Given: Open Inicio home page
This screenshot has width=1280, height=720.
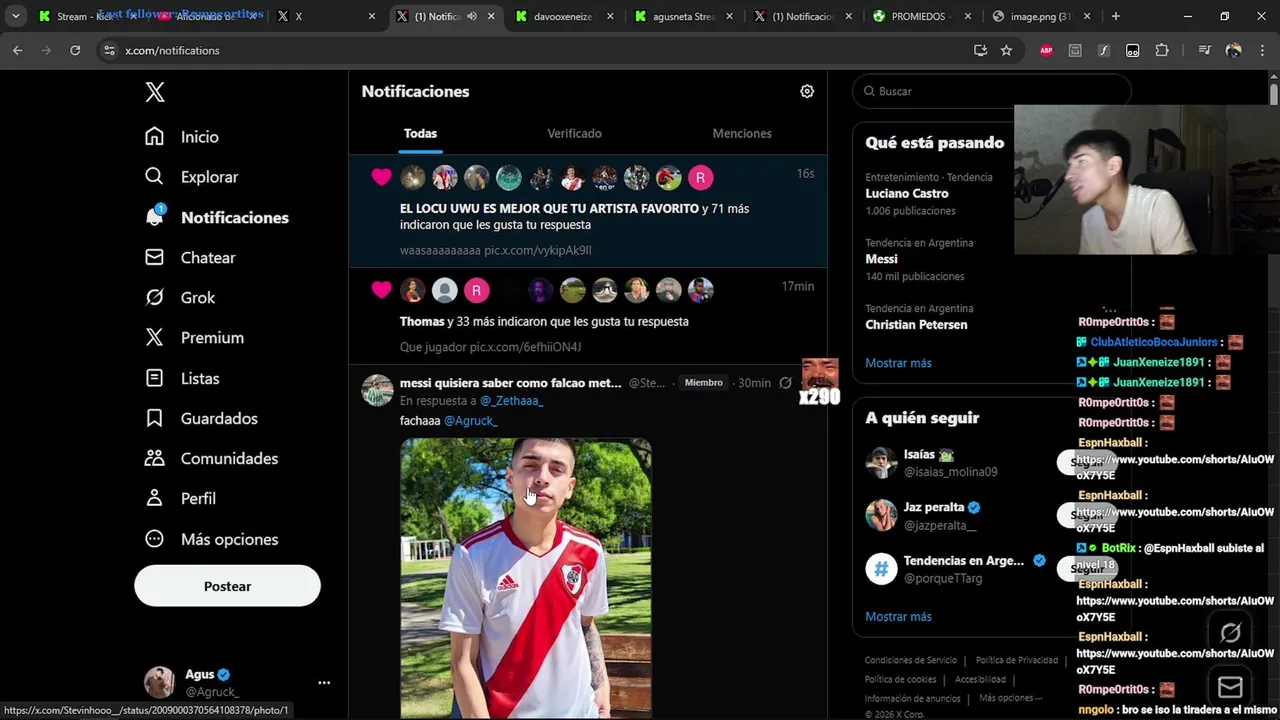Looking at the screenshot, I should 182,137.
